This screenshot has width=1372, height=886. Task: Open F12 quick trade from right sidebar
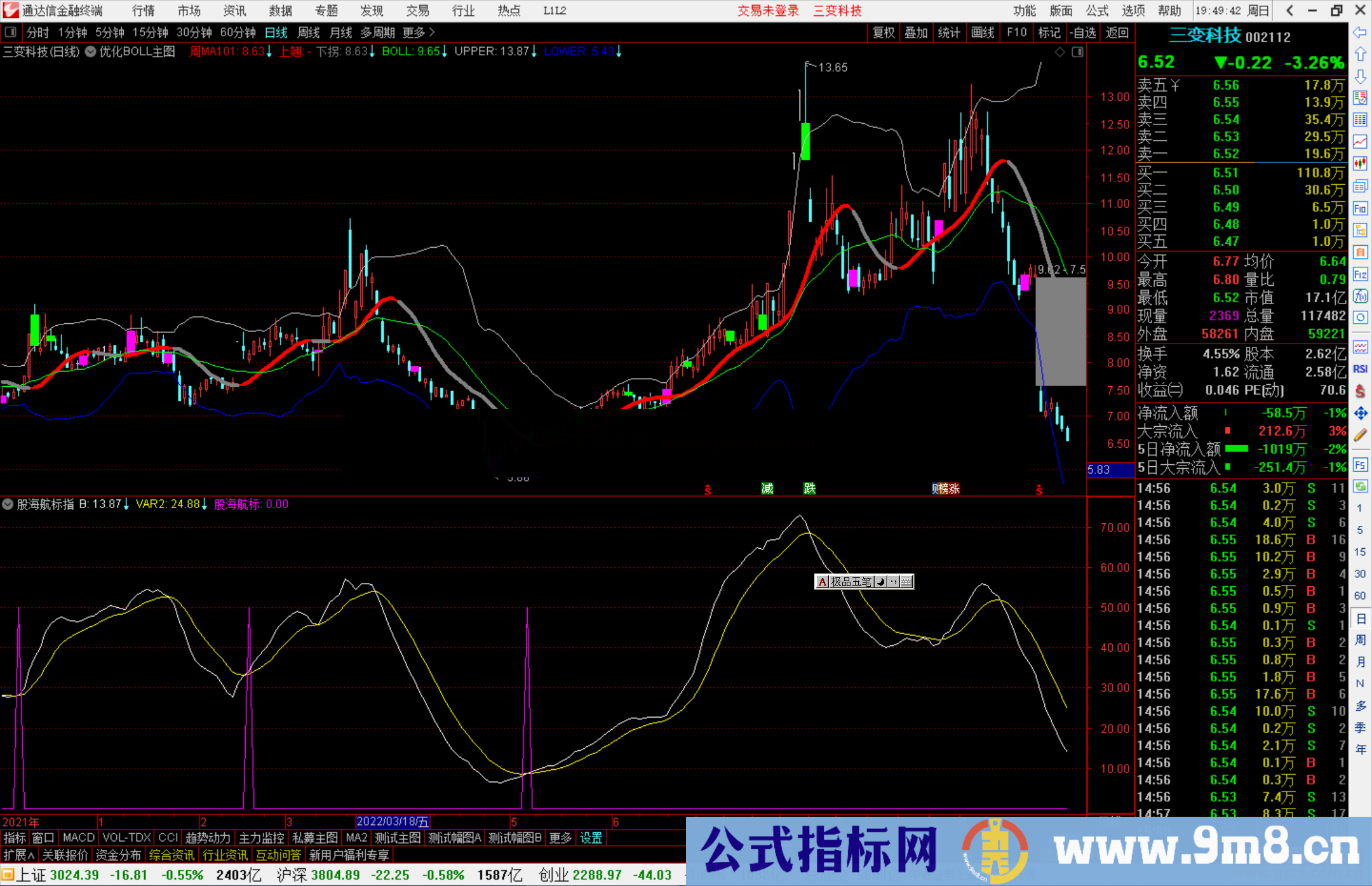(1361, 275)
